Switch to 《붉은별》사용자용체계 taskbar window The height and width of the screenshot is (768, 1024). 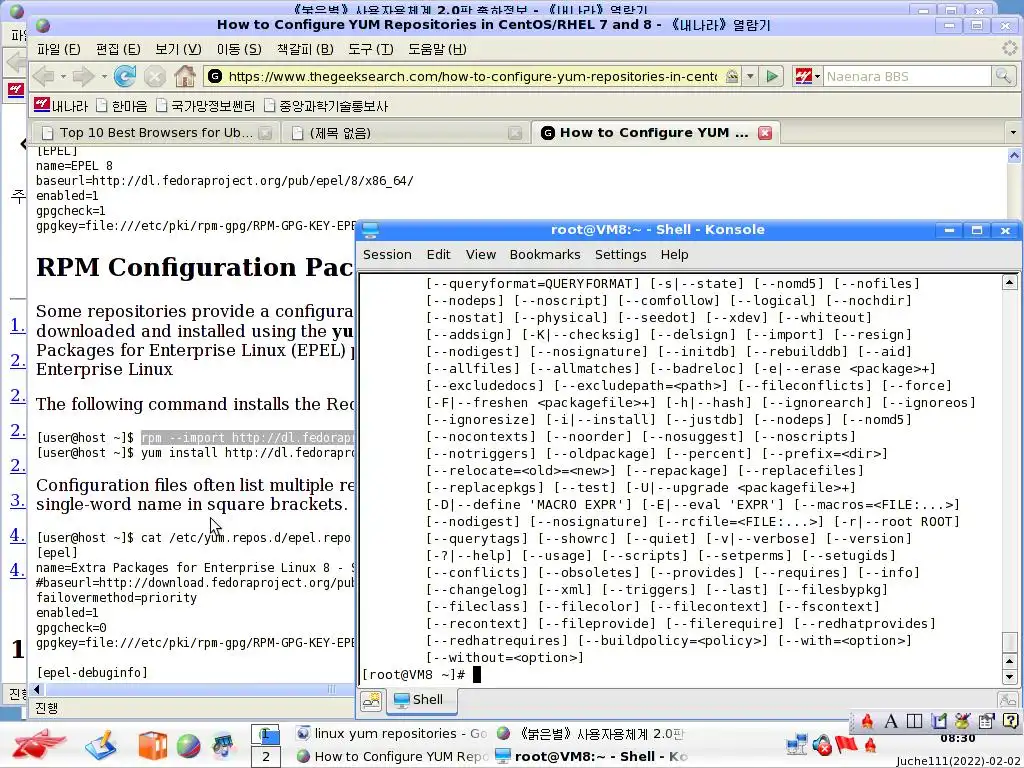pyautogui.click(x=590, y=733)
